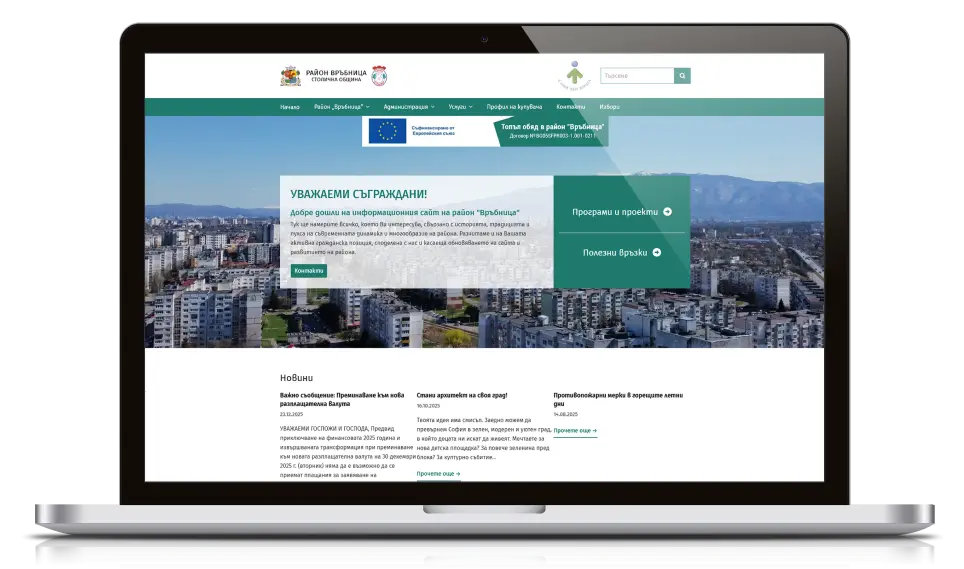
Task: Click the round Vrabnitsa district emblem
Action: [379, 76]
